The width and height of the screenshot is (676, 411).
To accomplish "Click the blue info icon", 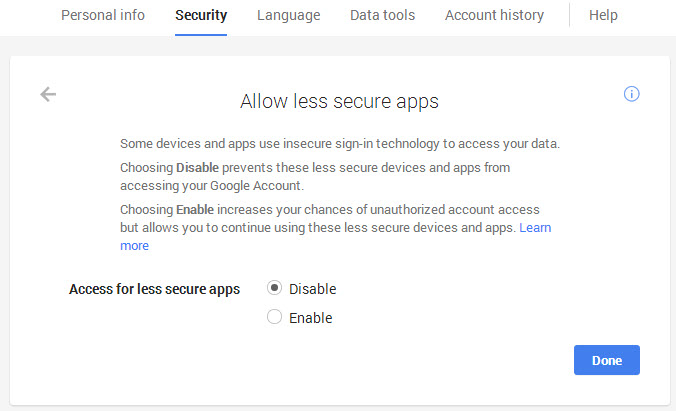I will (631, 94).
